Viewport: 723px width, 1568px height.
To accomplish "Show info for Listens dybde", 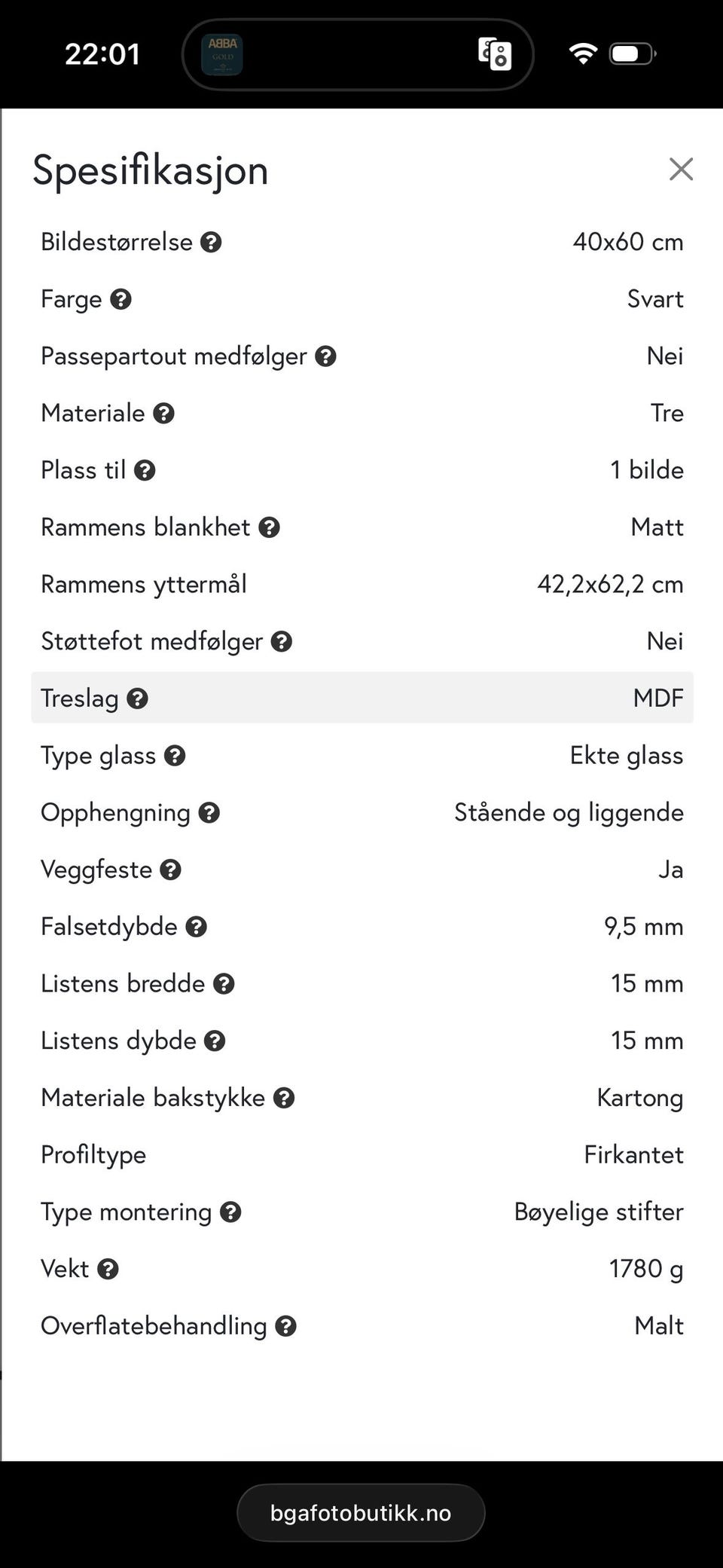I will click(215, 1041).
